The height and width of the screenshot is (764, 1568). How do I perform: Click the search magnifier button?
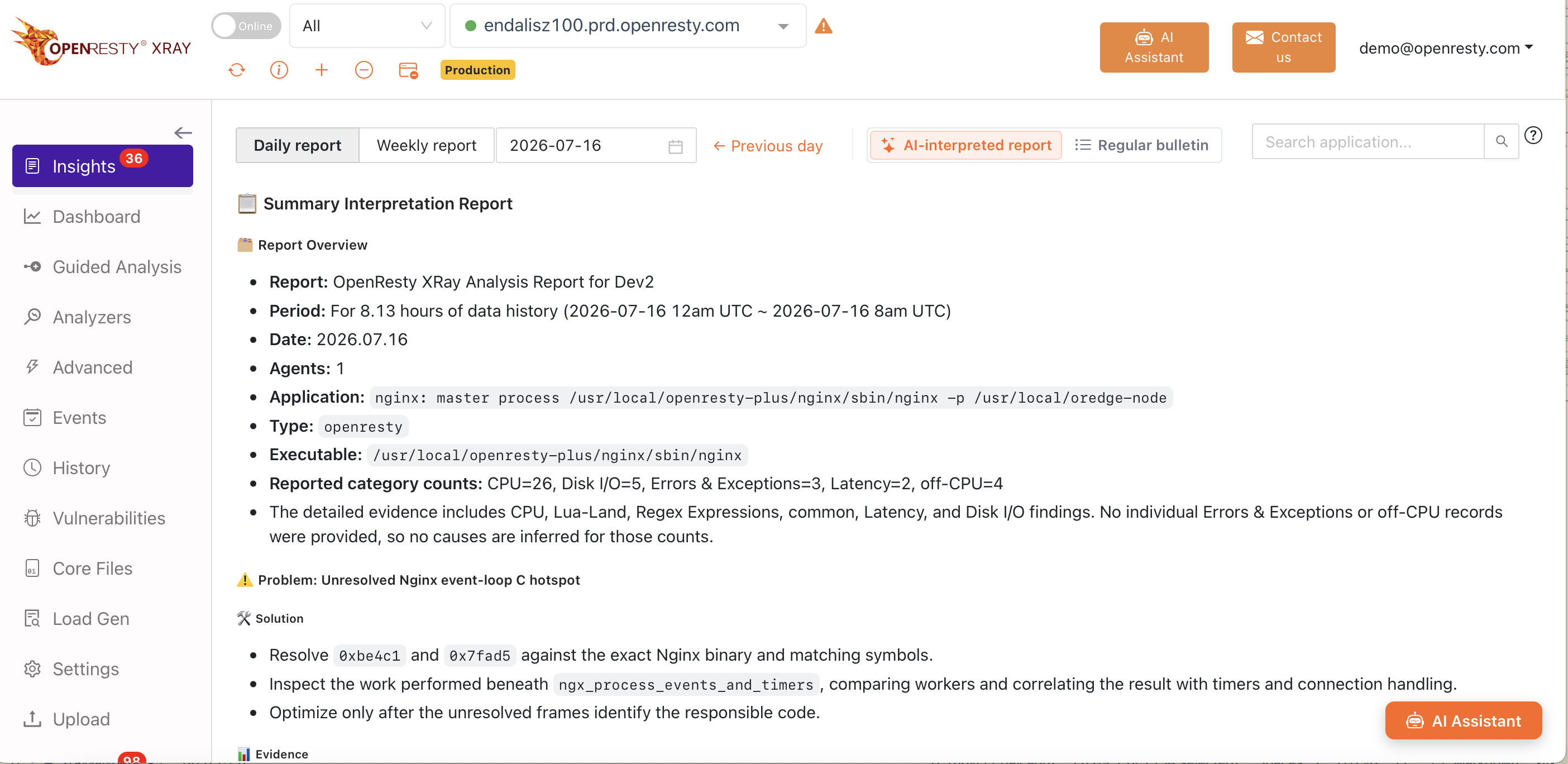1501,142
